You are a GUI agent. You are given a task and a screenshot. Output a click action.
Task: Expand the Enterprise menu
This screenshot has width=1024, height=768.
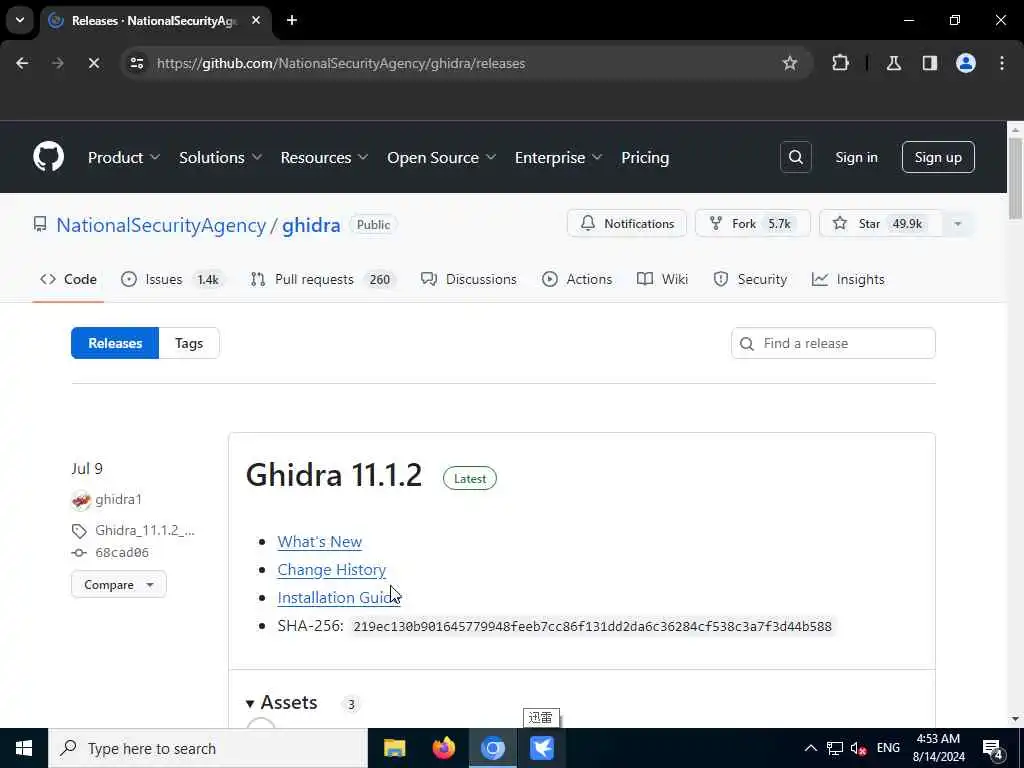(558, 157)
